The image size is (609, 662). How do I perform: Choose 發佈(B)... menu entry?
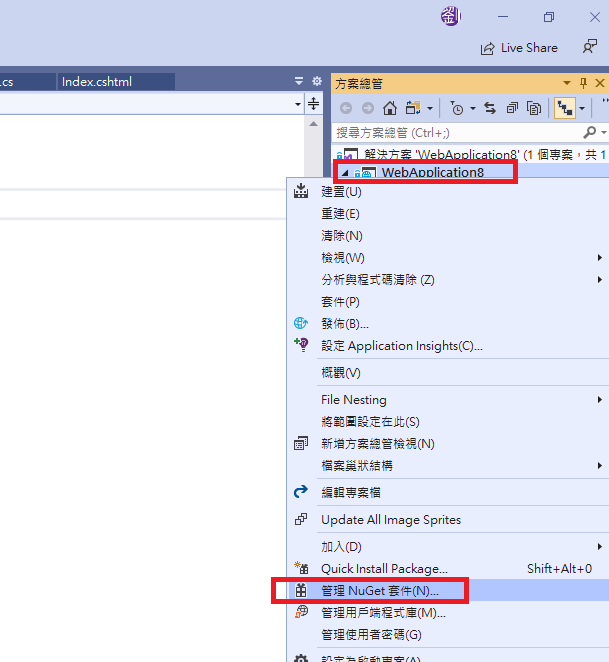(x=448, y=324)
